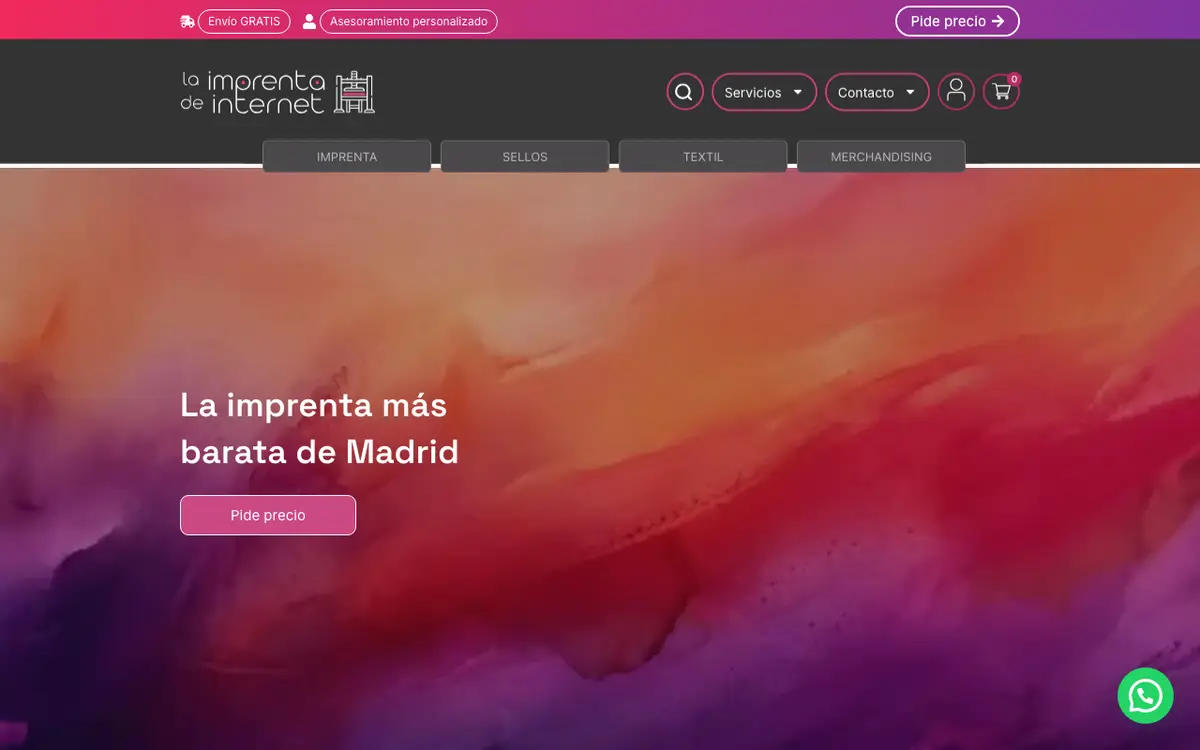
Task: Open the TEXTIL category tab
Action: 703,156
